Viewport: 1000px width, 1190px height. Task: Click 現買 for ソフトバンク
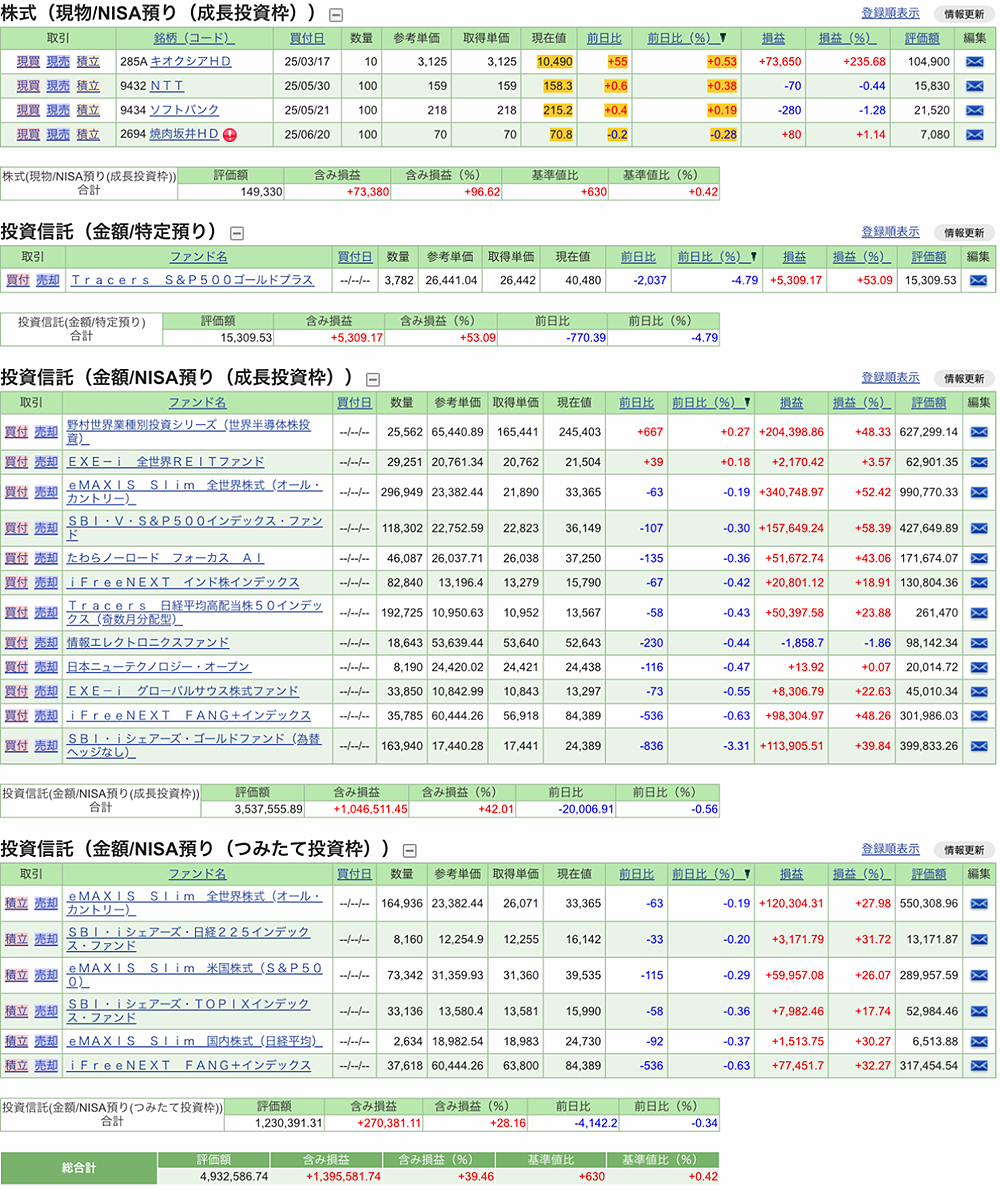28,110
